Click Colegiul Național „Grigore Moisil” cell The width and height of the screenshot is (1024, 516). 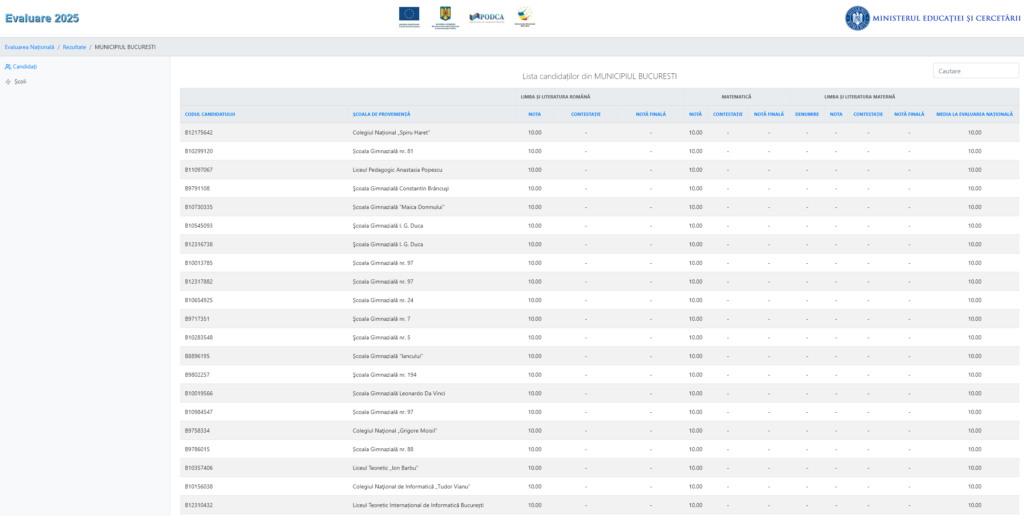coord(394,430)
